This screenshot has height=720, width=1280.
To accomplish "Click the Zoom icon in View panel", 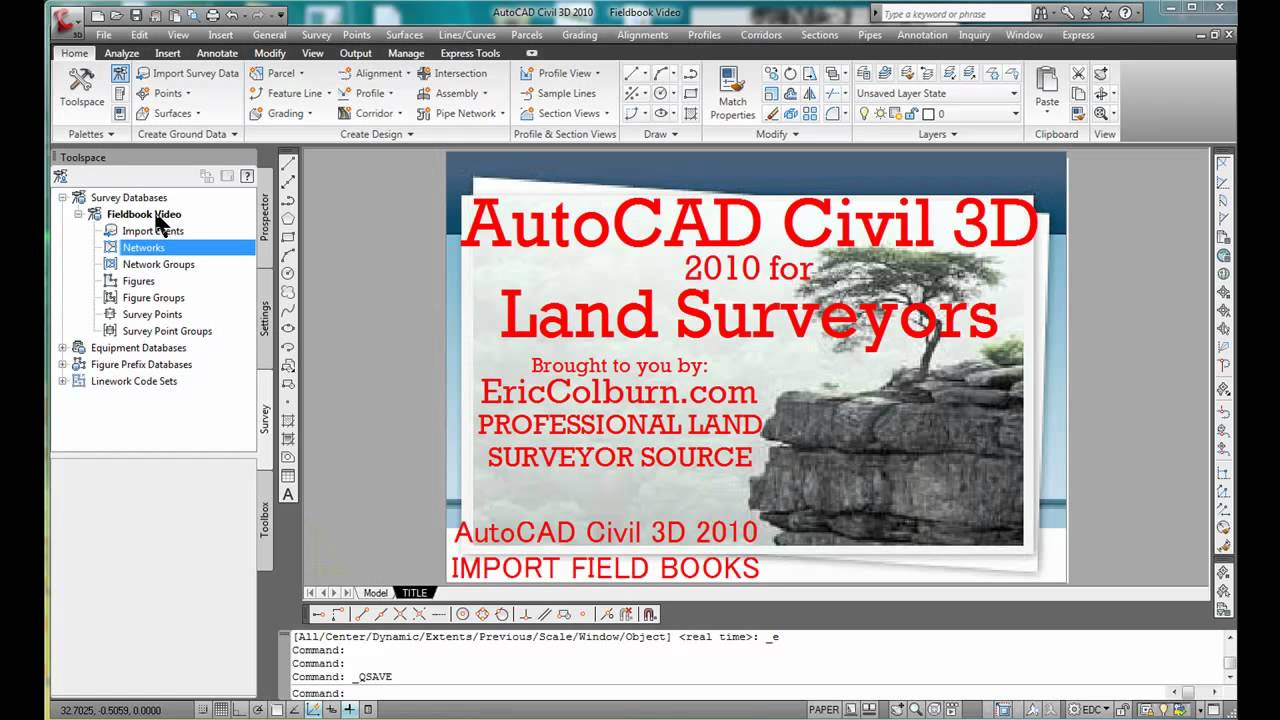I will pyautogui.click(x=1100, y=113).
